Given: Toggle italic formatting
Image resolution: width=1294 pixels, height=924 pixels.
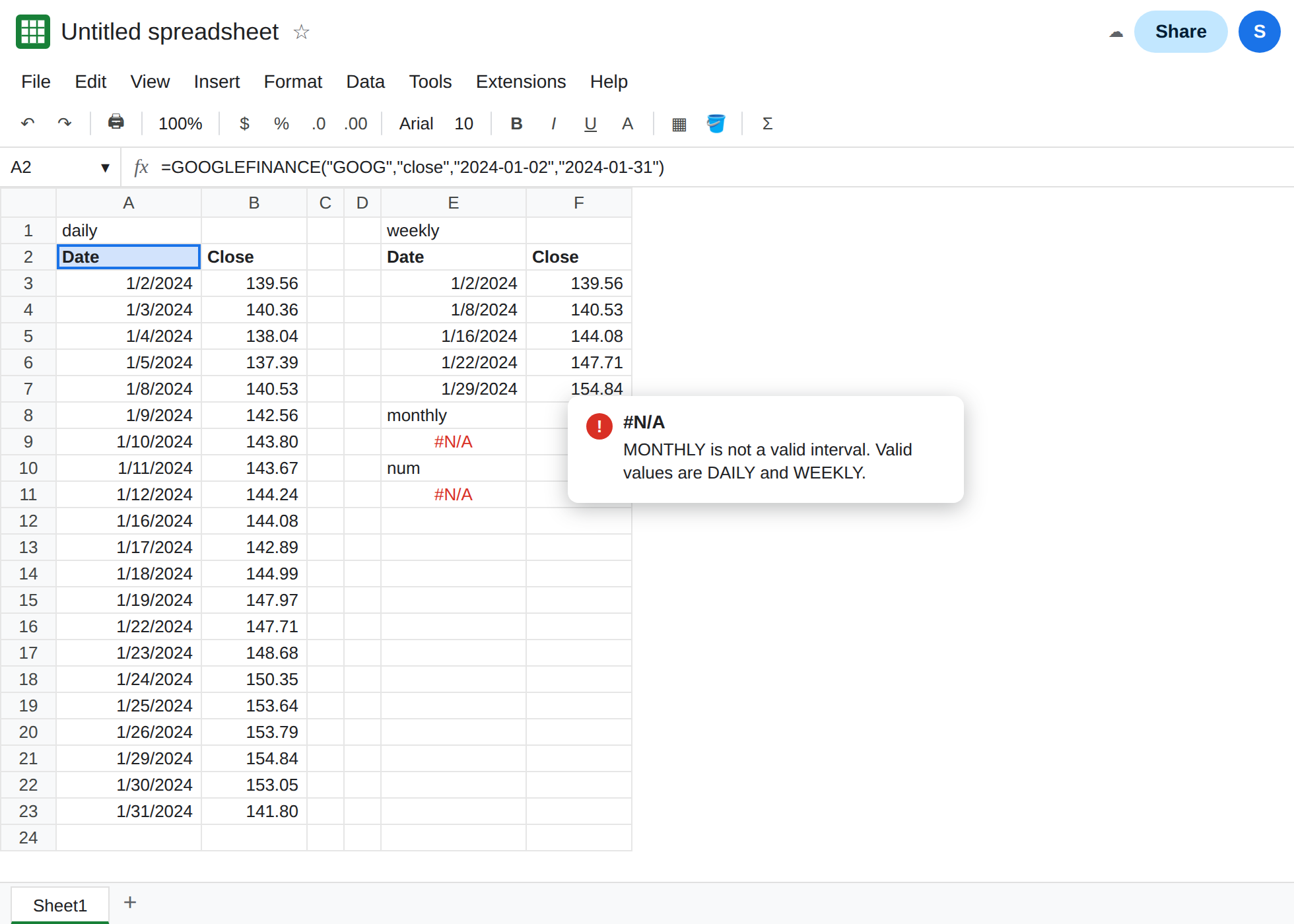Looking at the screenshot, I should coord(553,123).
